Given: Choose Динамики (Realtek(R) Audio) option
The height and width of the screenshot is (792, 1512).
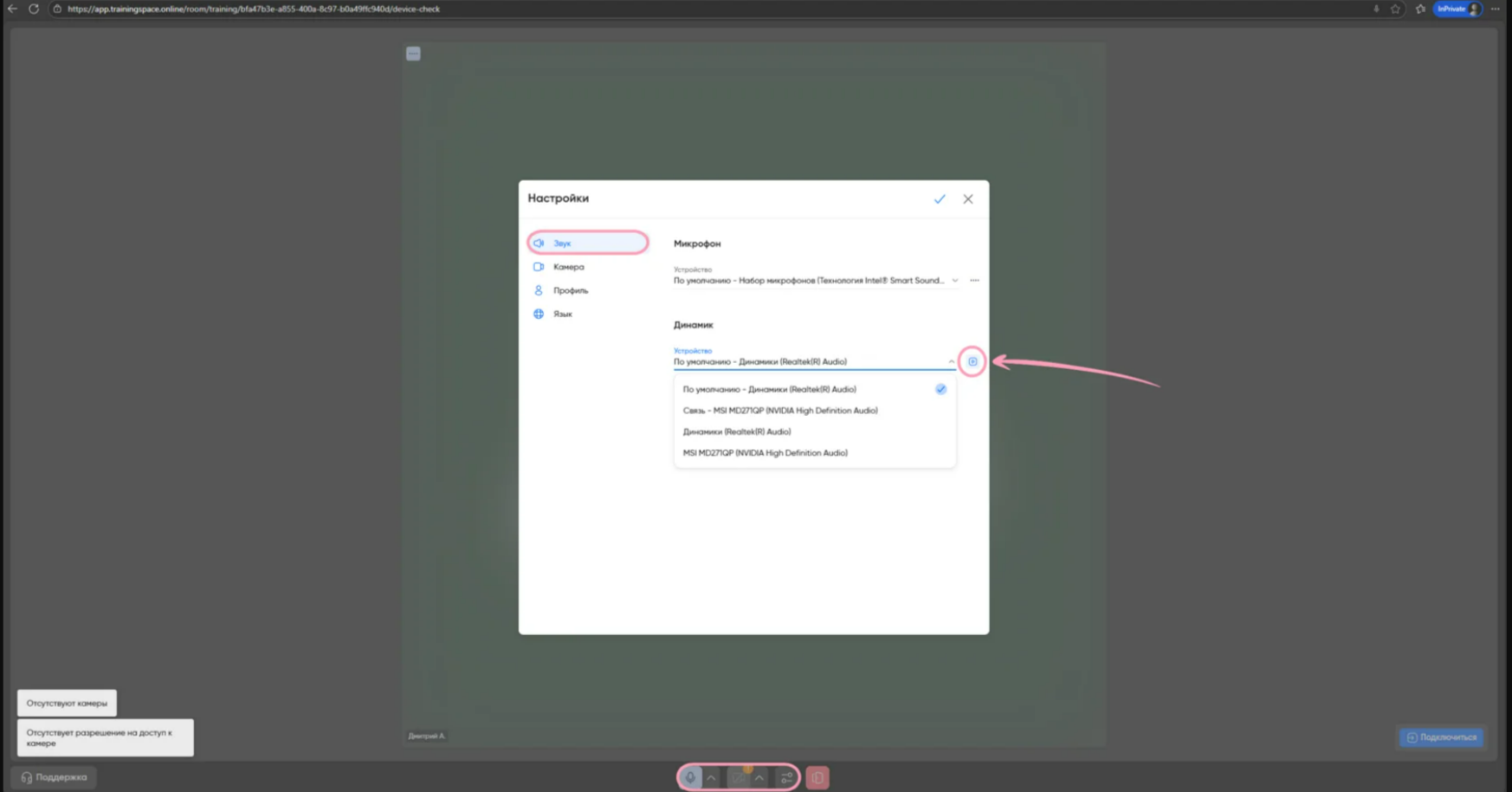Looking at the screenshot, I should (x=736, y=432).
